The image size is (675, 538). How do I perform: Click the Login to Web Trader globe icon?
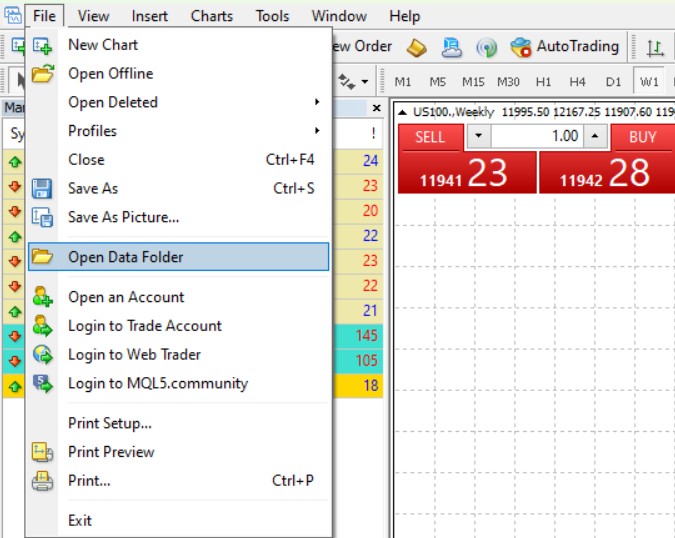pyautogui.click(x=42, y=355)
